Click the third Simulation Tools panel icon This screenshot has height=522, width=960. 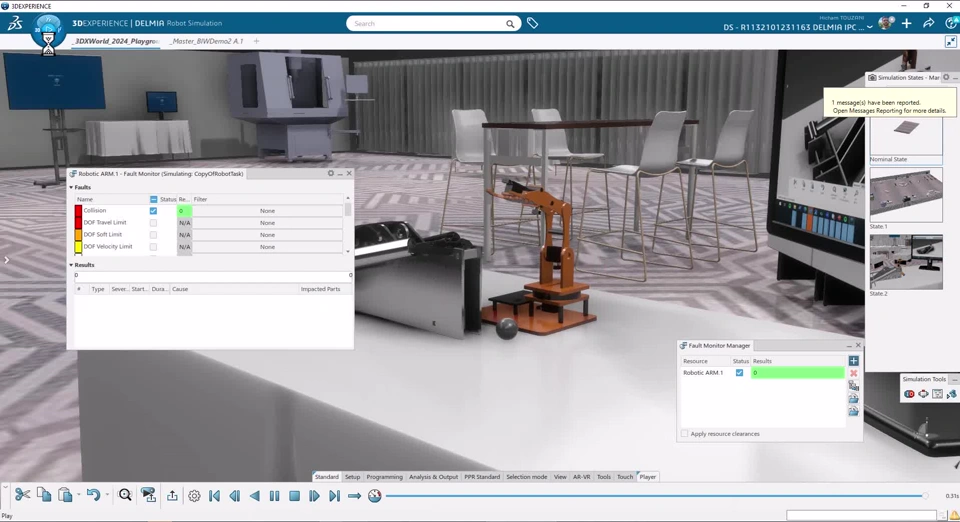coord(937,394)
